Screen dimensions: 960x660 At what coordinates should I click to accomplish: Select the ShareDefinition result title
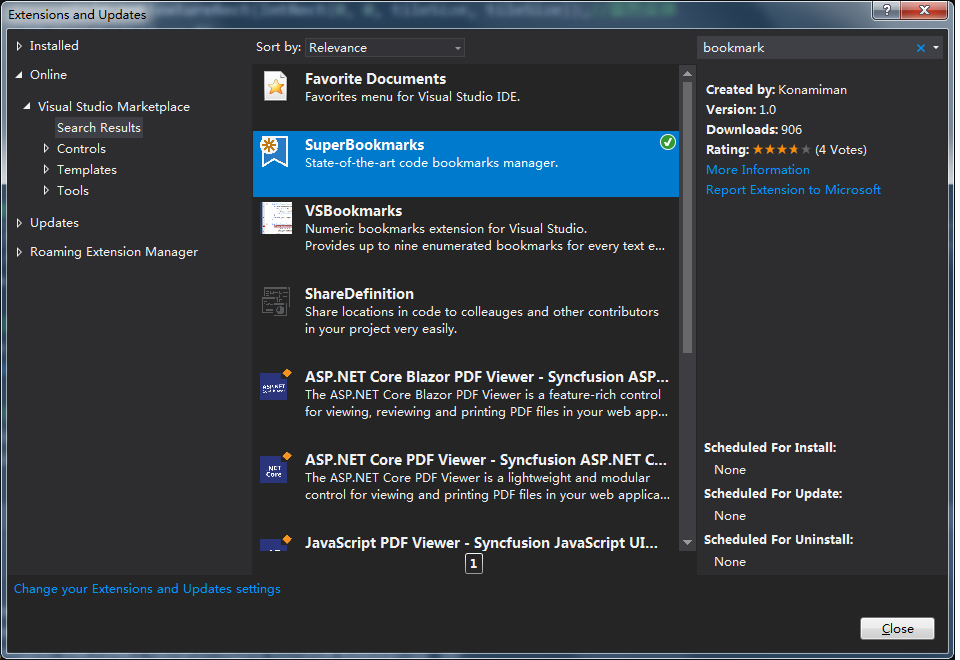[x=359, y=294]
